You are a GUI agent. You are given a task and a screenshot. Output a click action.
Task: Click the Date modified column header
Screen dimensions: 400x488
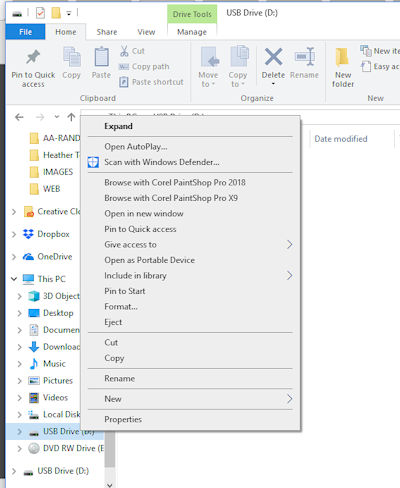(x=341, y=139)
